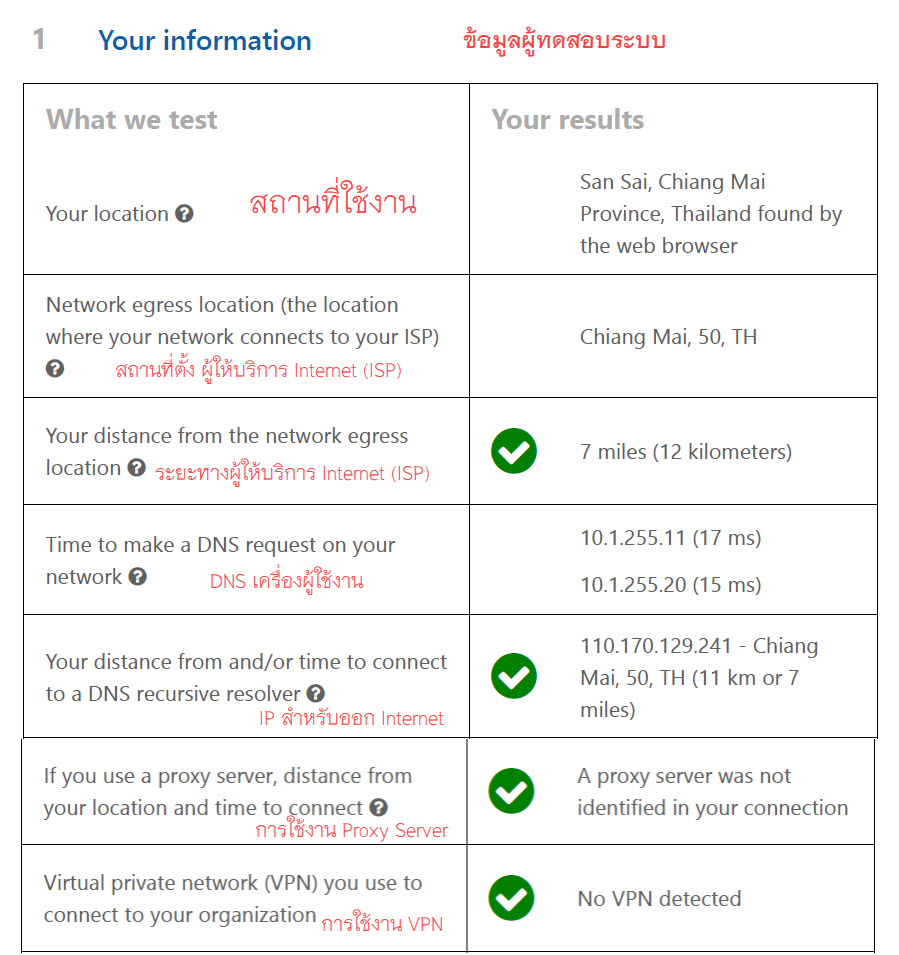Click help icon after 'network egress location' distance
This screenshot has width=899, height=955.
(137, 468)
